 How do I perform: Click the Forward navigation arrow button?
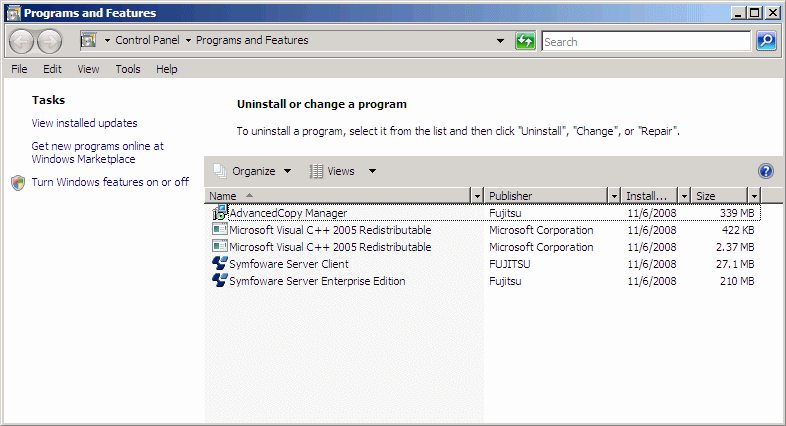coord(49,41)
